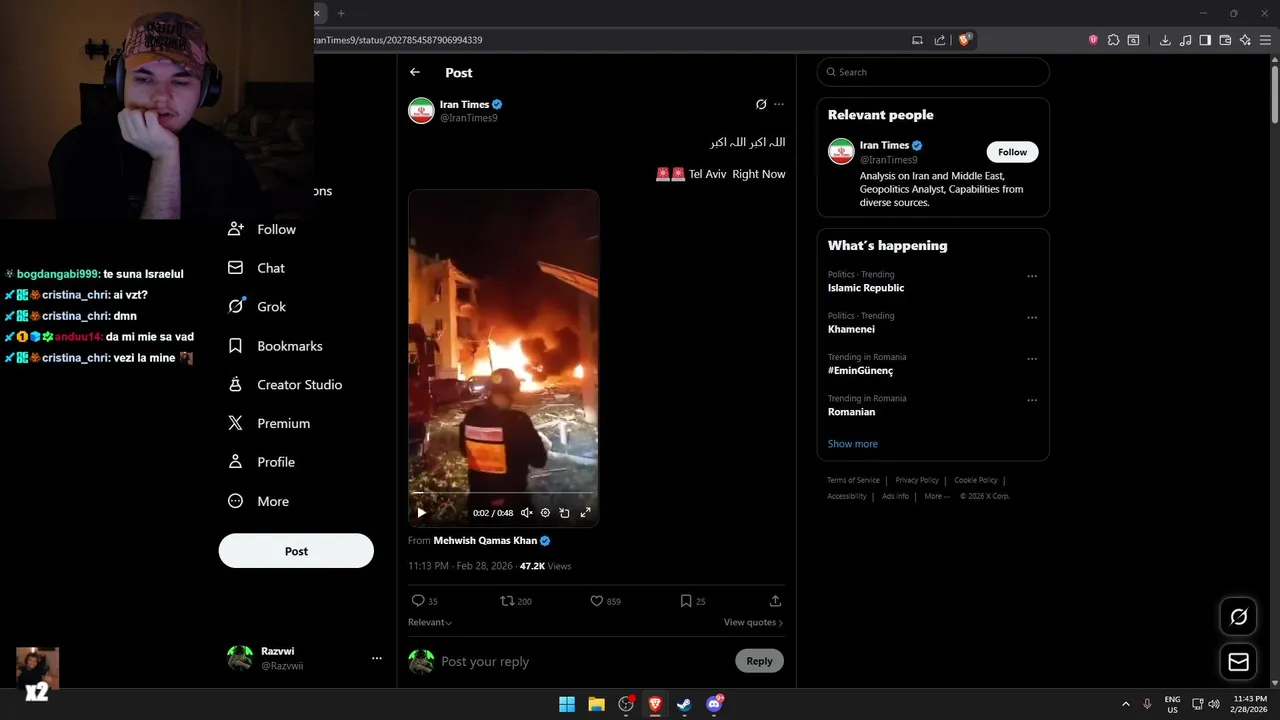Expand the More sidebar menu
The height and width of the screenshot is (720, 1280).
259,501
